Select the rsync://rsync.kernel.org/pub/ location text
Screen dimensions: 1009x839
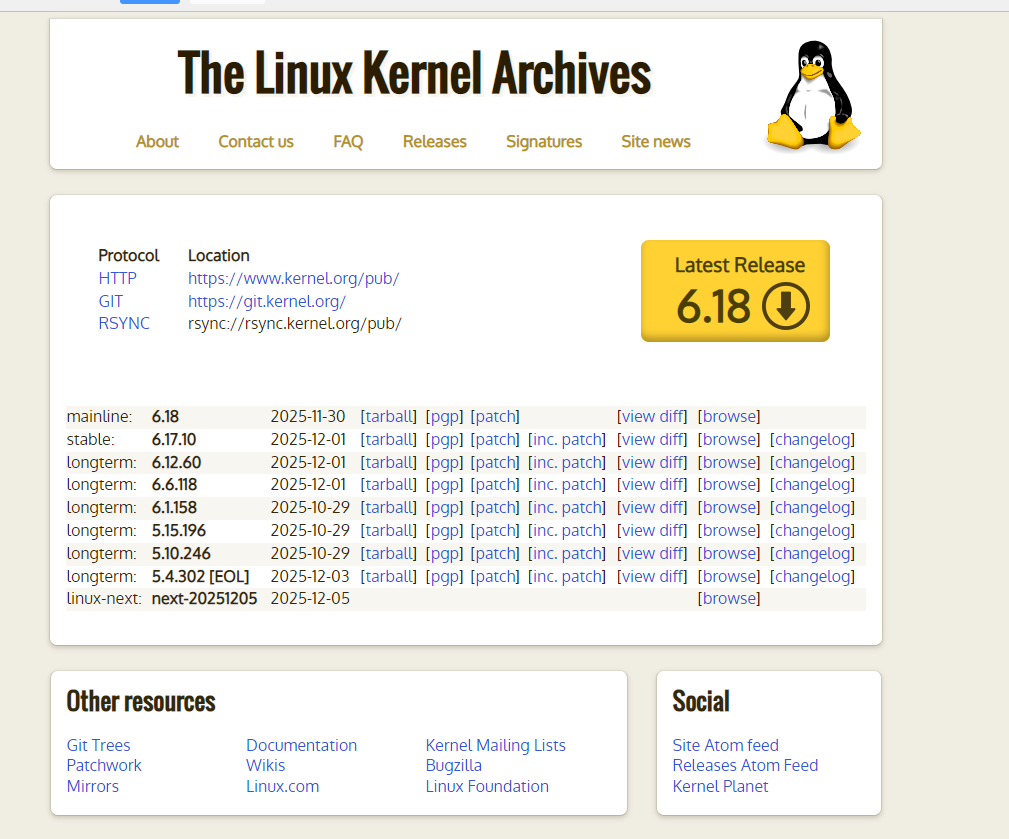click(295, 323)
